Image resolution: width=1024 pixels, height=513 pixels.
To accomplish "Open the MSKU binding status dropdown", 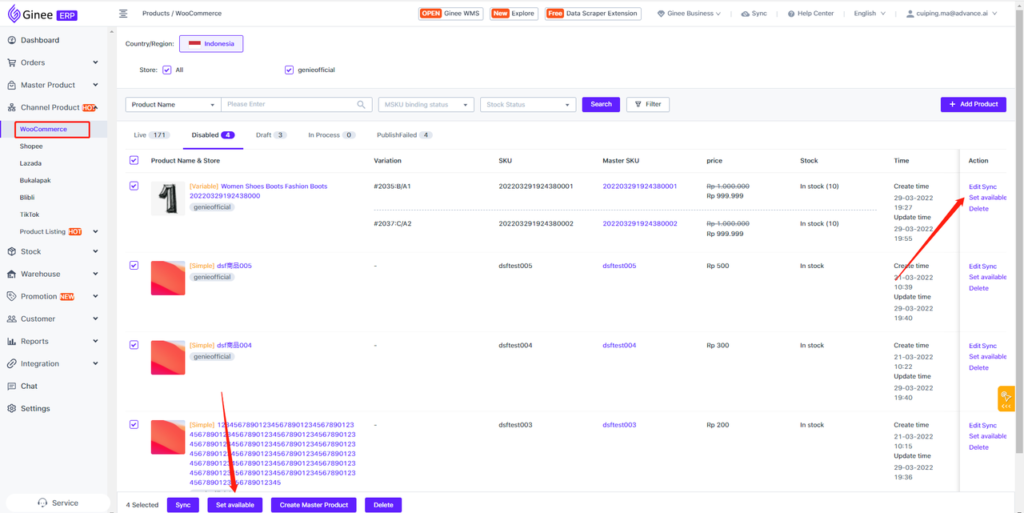I will coord(426,104).
